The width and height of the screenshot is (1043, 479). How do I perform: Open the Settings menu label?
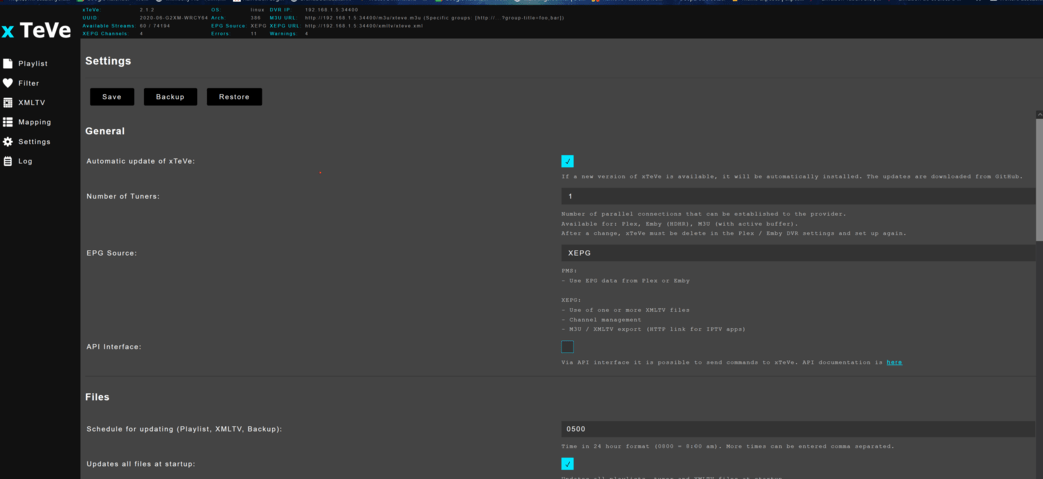34,142
